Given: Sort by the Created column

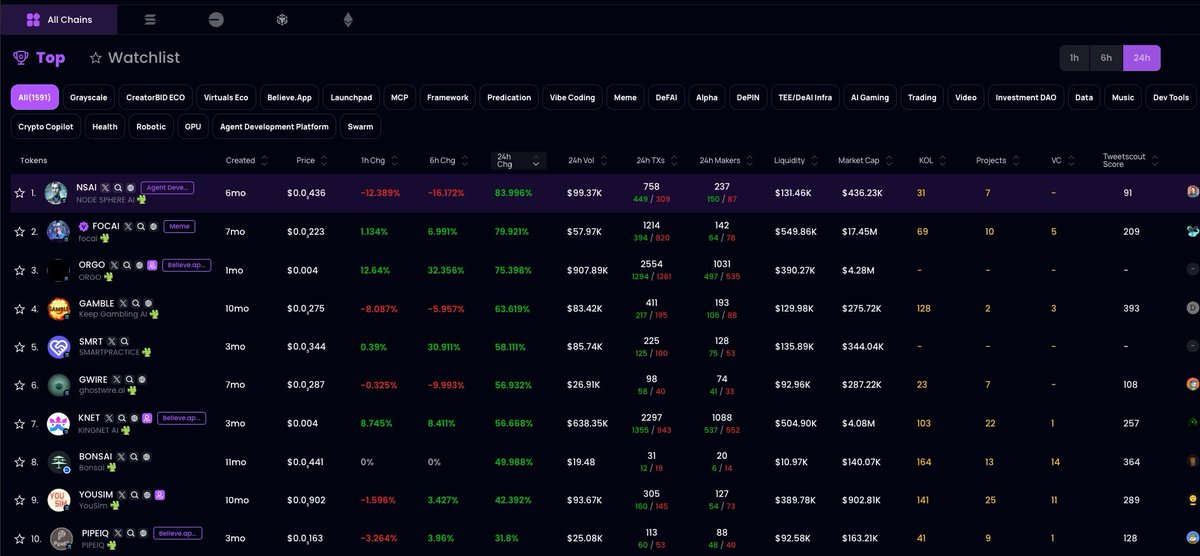Looking at the screenshot, I should pyautogui.click(x=247, y=160).
